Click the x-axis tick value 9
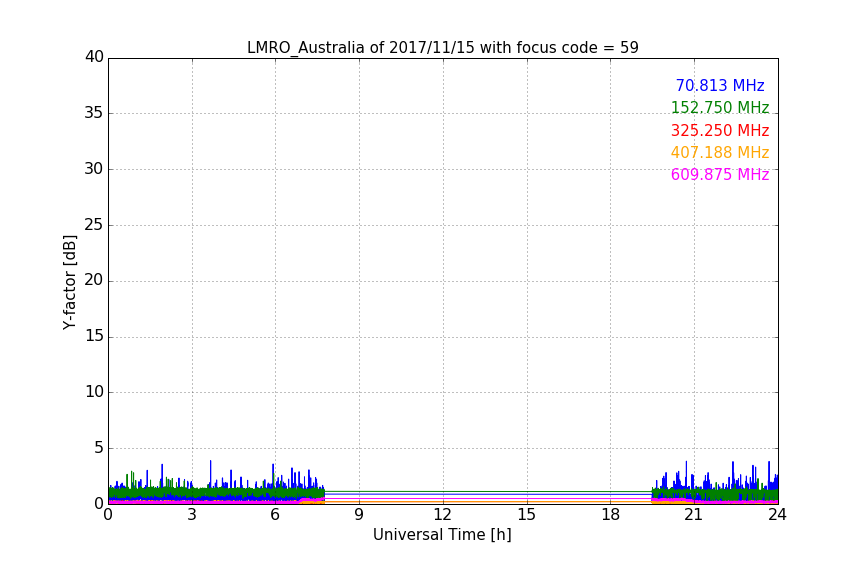The image size is (864, 576). click(359, 515)
